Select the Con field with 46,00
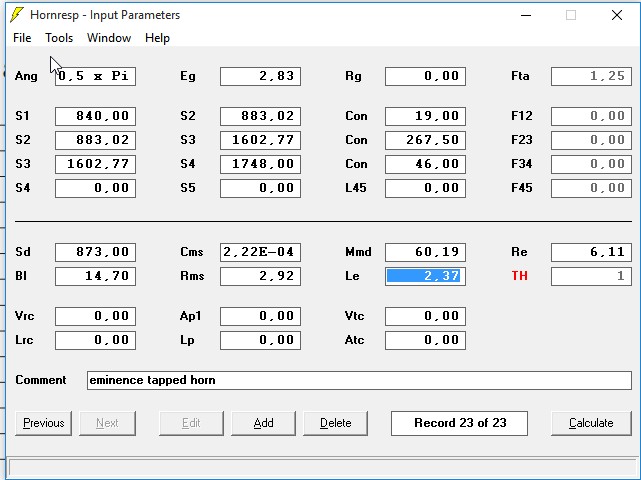The width and height of the screenshot is (641, 480). point(425,164)
